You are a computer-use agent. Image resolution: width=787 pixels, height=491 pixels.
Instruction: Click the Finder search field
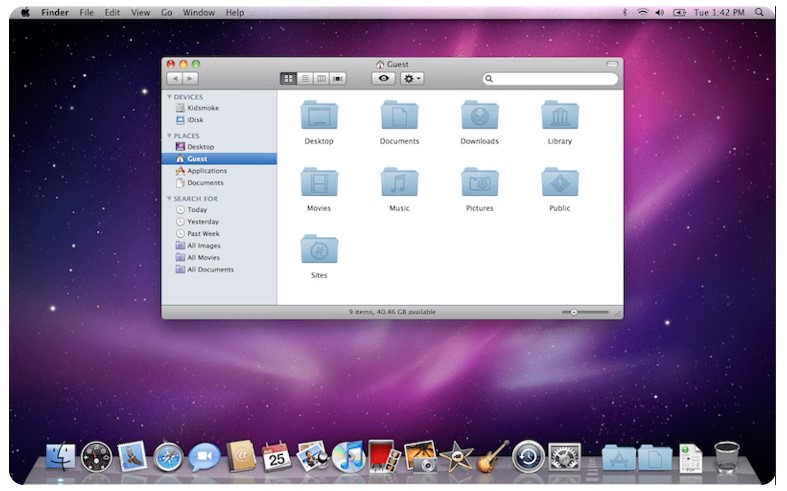click(x=550, y=79)
